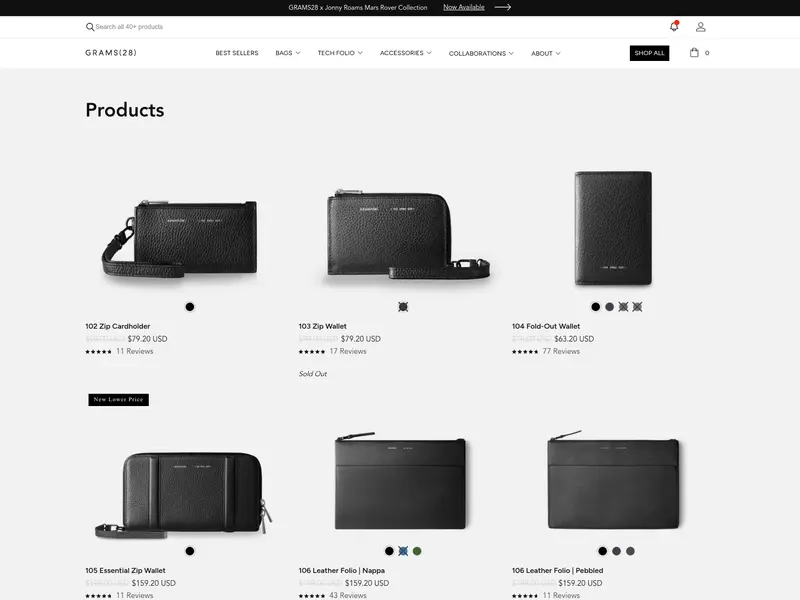Expand the Tech Folio dropdown menu
The height and width of the screenshot is (600, 800).
tap(340, 53)
